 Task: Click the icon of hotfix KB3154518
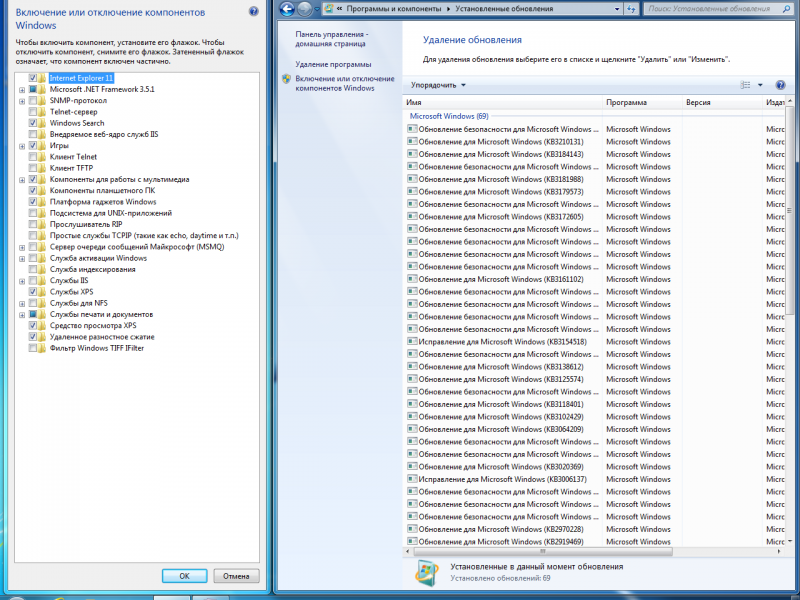(412, 341)
